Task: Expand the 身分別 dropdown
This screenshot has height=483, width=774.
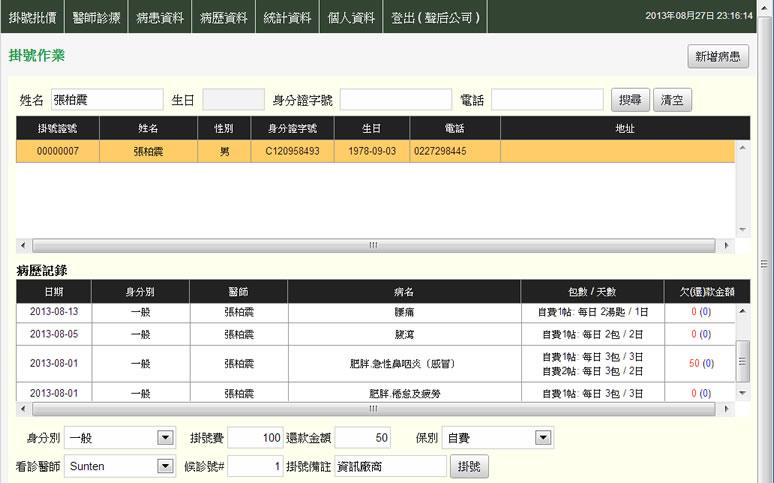Action: [x=165, y=438]
